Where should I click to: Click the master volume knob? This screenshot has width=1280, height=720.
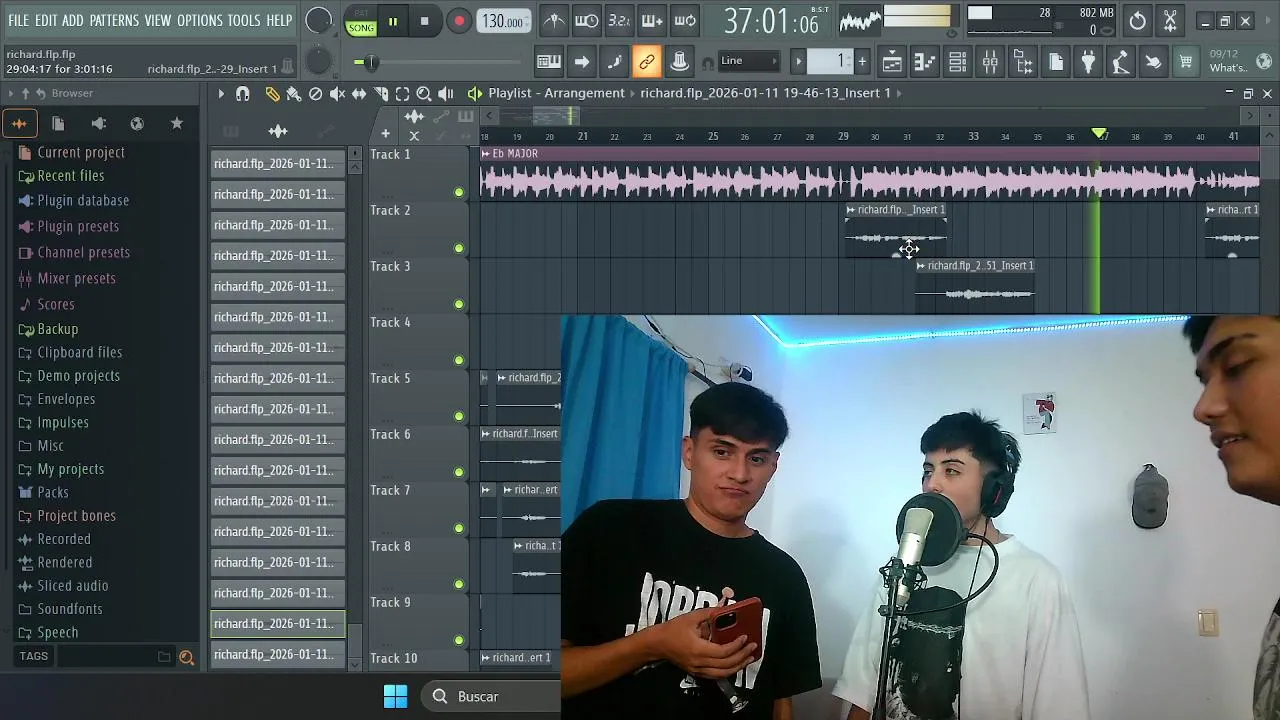318,20
